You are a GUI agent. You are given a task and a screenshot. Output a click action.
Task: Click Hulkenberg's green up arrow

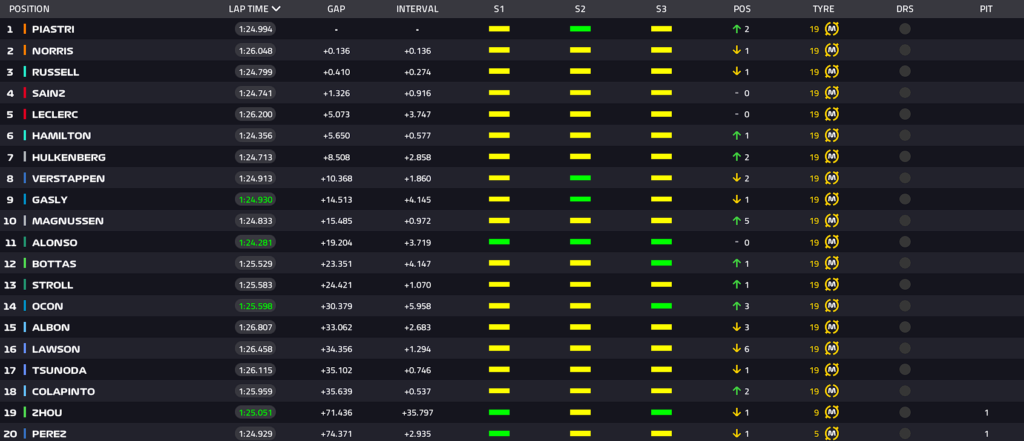[736, 157]
